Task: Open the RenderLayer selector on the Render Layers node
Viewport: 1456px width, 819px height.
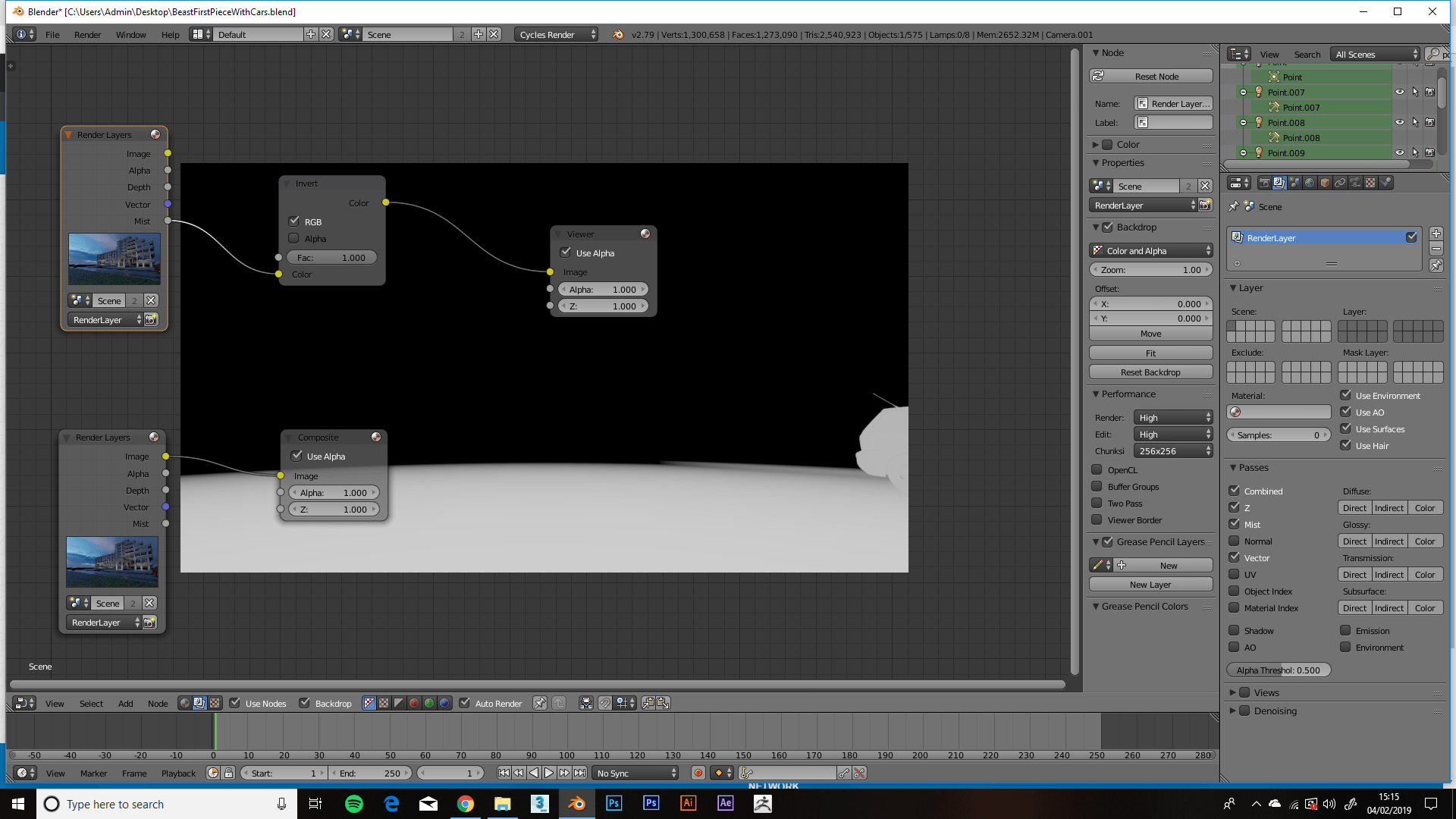Action: 105,319
